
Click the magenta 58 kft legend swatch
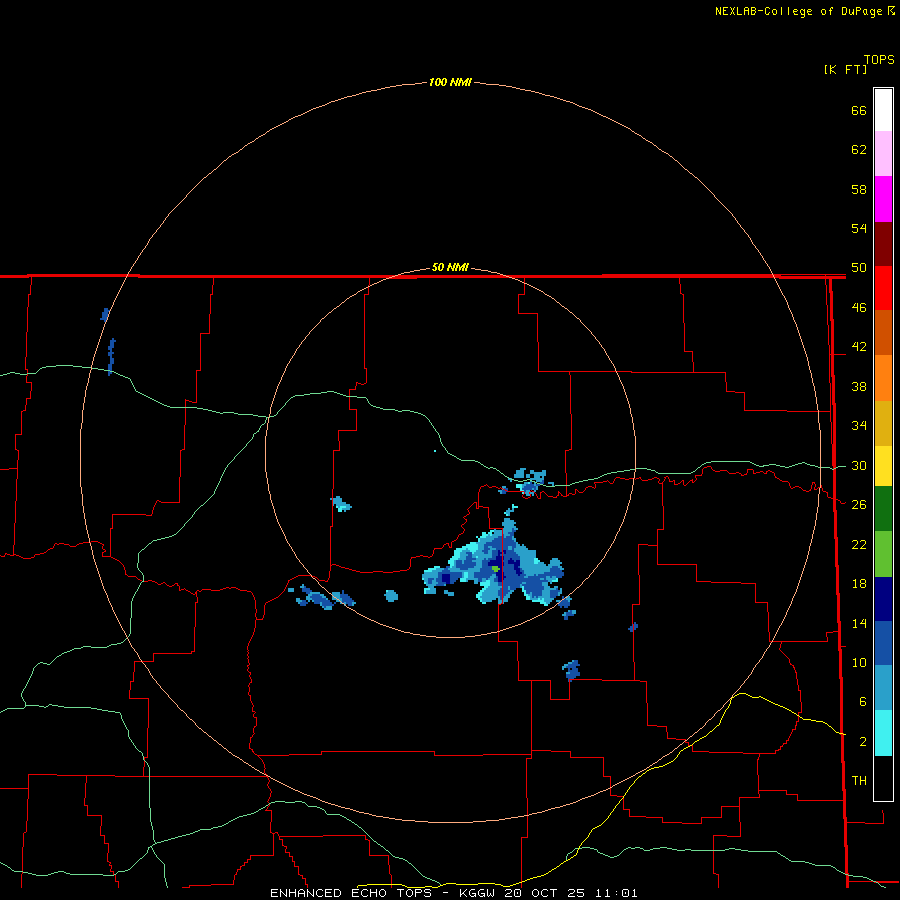[883, 199]
